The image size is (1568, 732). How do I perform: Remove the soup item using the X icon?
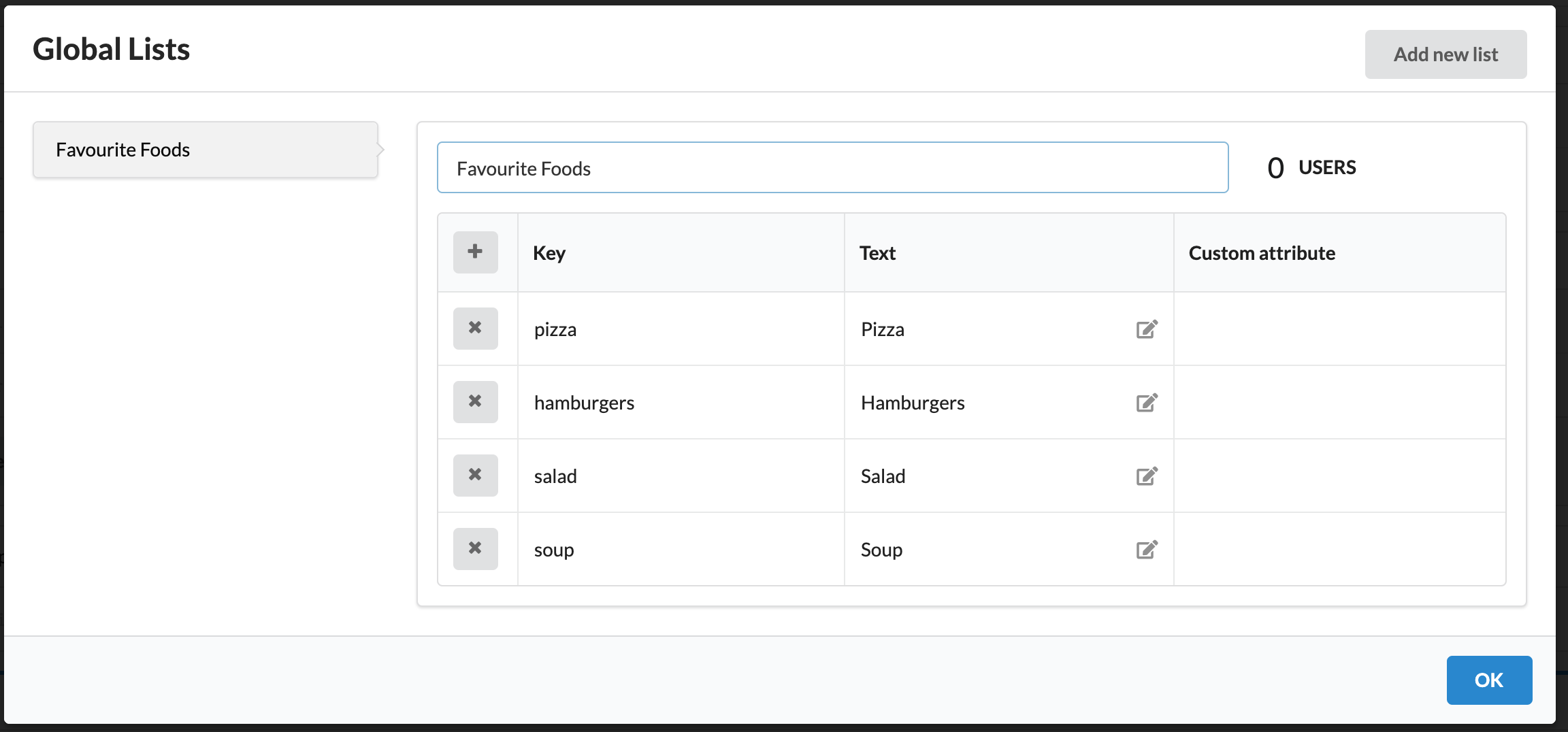pos(475,549)
